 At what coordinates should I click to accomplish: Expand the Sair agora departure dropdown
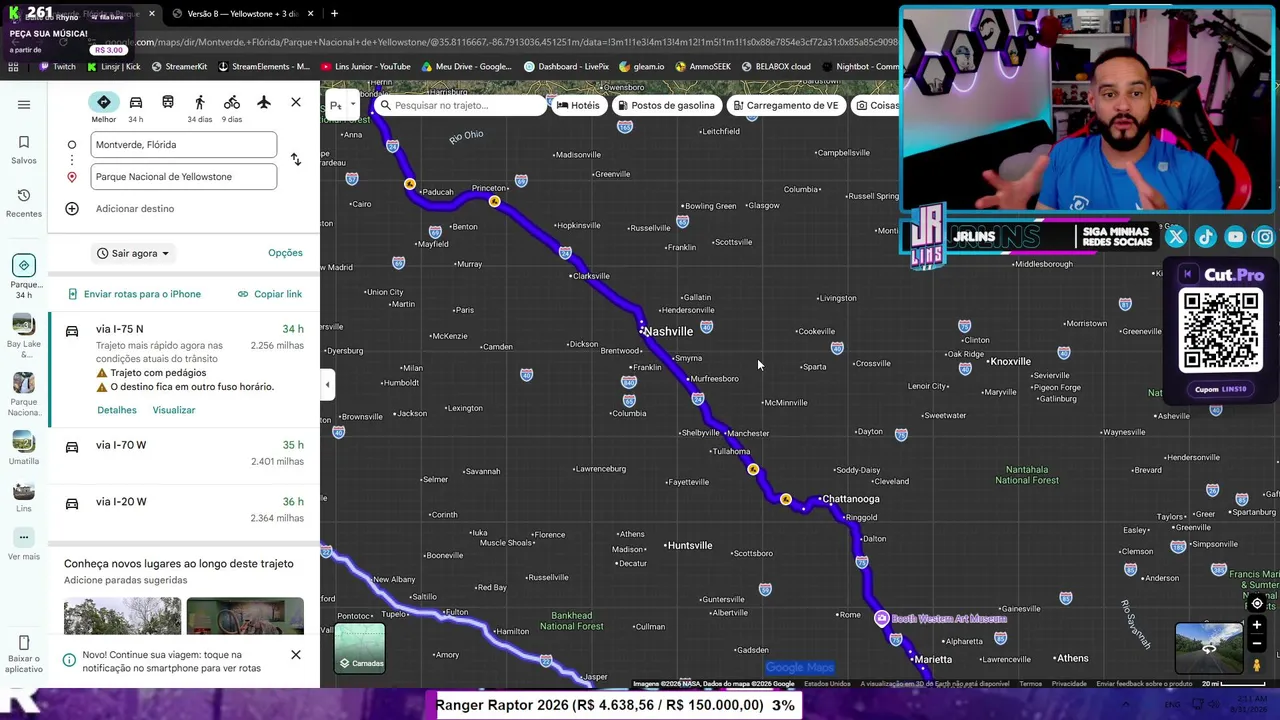pos(133,253)
